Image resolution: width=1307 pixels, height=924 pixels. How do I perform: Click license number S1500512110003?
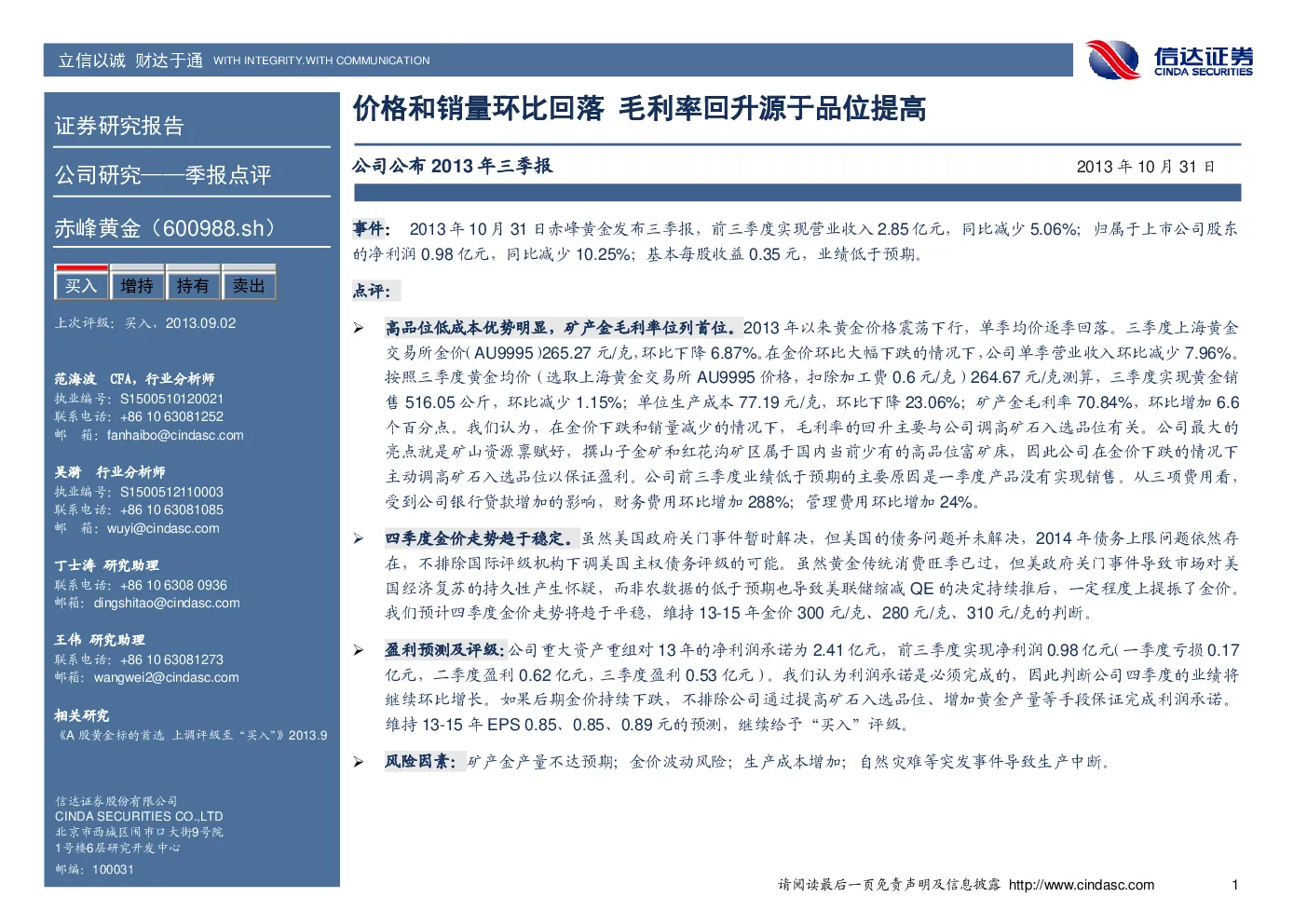coord(171,492)
